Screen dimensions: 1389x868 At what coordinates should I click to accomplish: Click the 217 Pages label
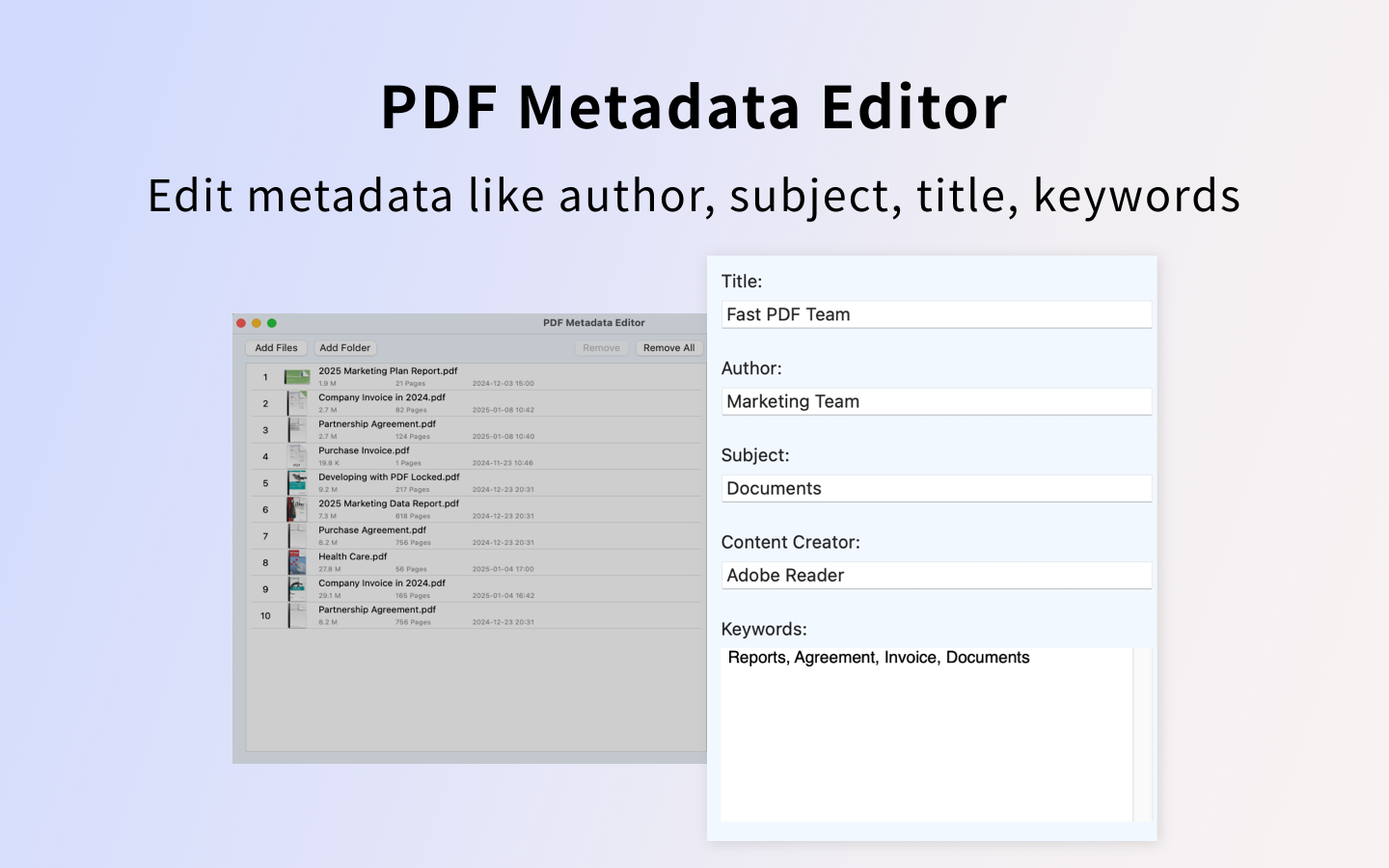[413, 490]
